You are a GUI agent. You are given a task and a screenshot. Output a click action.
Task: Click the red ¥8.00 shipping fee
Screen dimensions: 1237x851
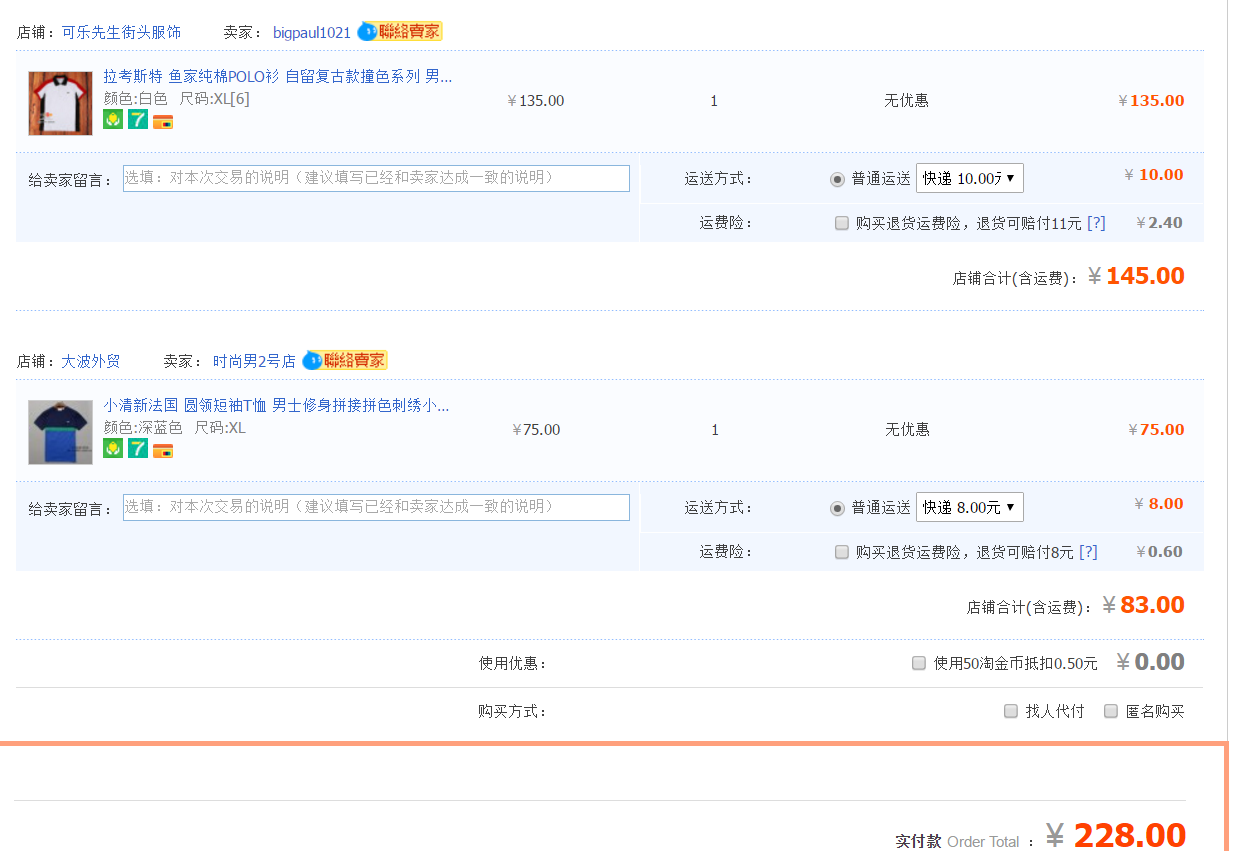(1159, 503)
